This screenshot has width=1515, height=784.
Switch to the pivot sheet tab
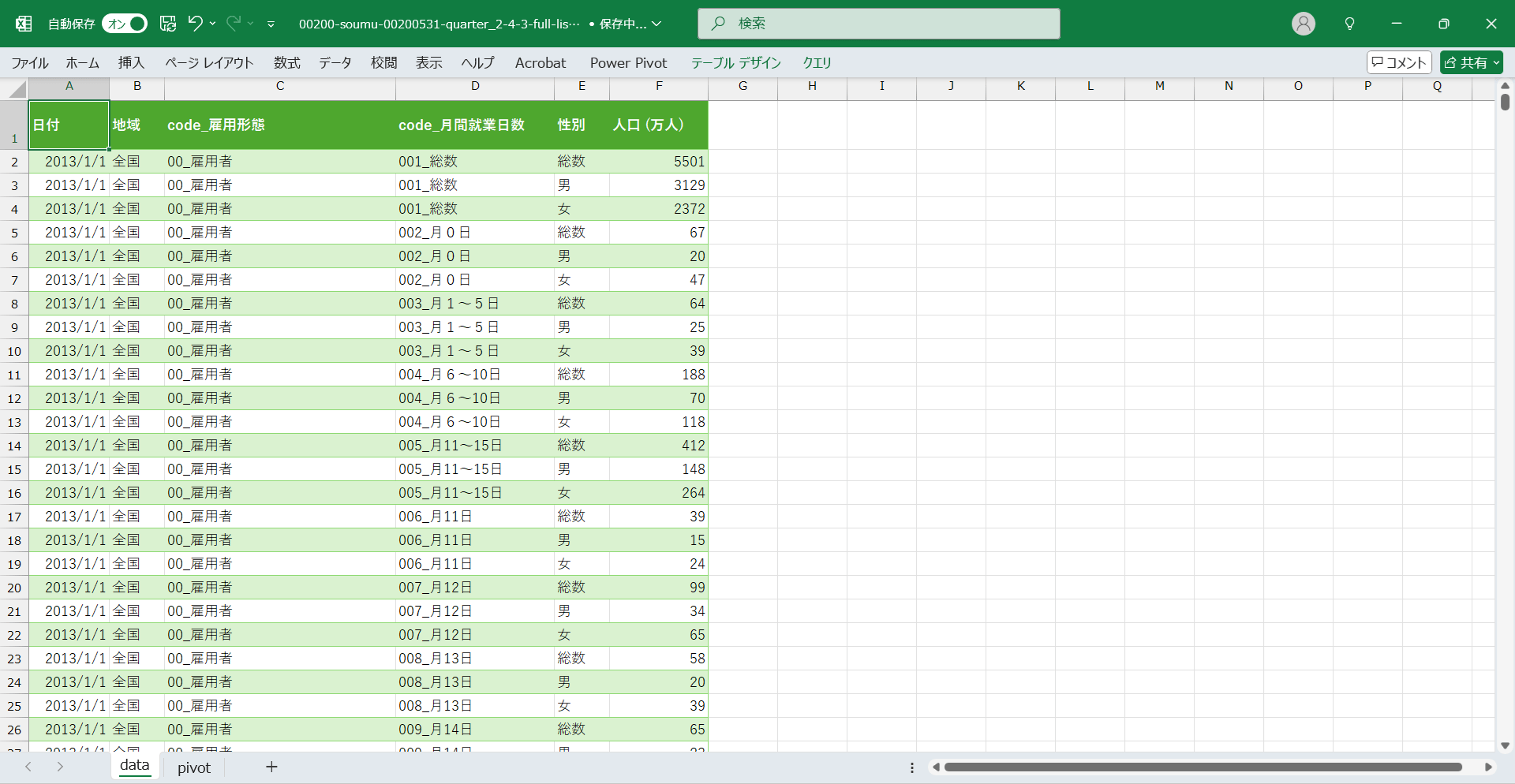tap(194, 767)
